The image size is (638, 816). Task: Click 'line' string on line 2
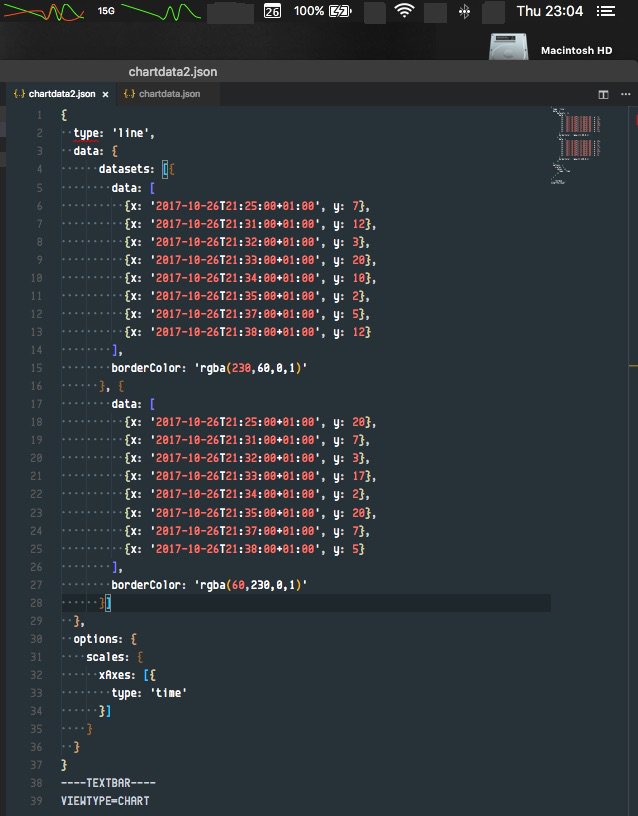(x=131, y=133)
